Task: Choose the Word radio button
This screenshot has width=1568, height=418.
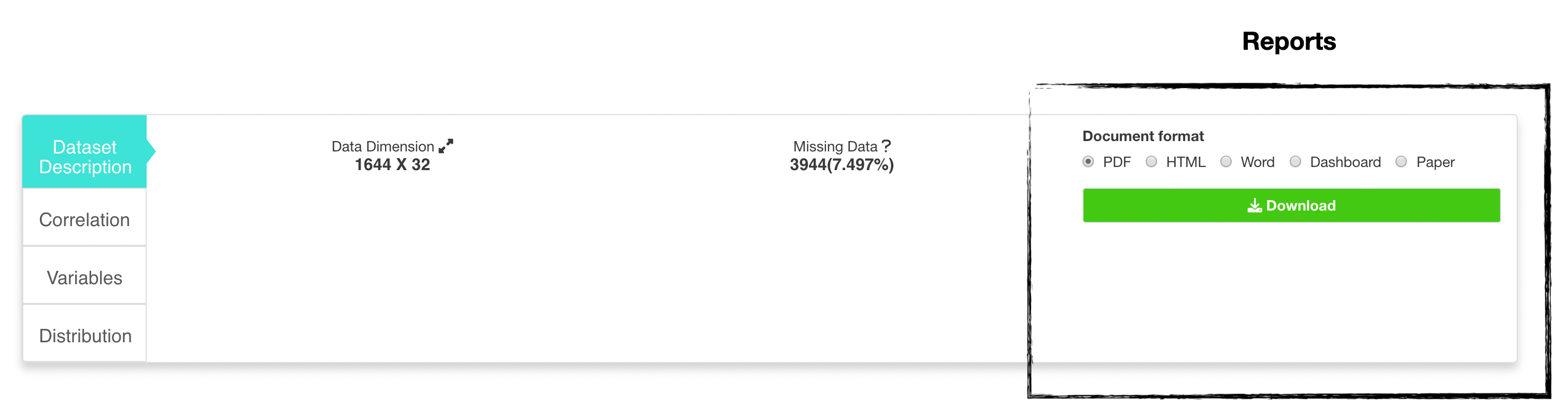Action: [x=1226, y=161]
